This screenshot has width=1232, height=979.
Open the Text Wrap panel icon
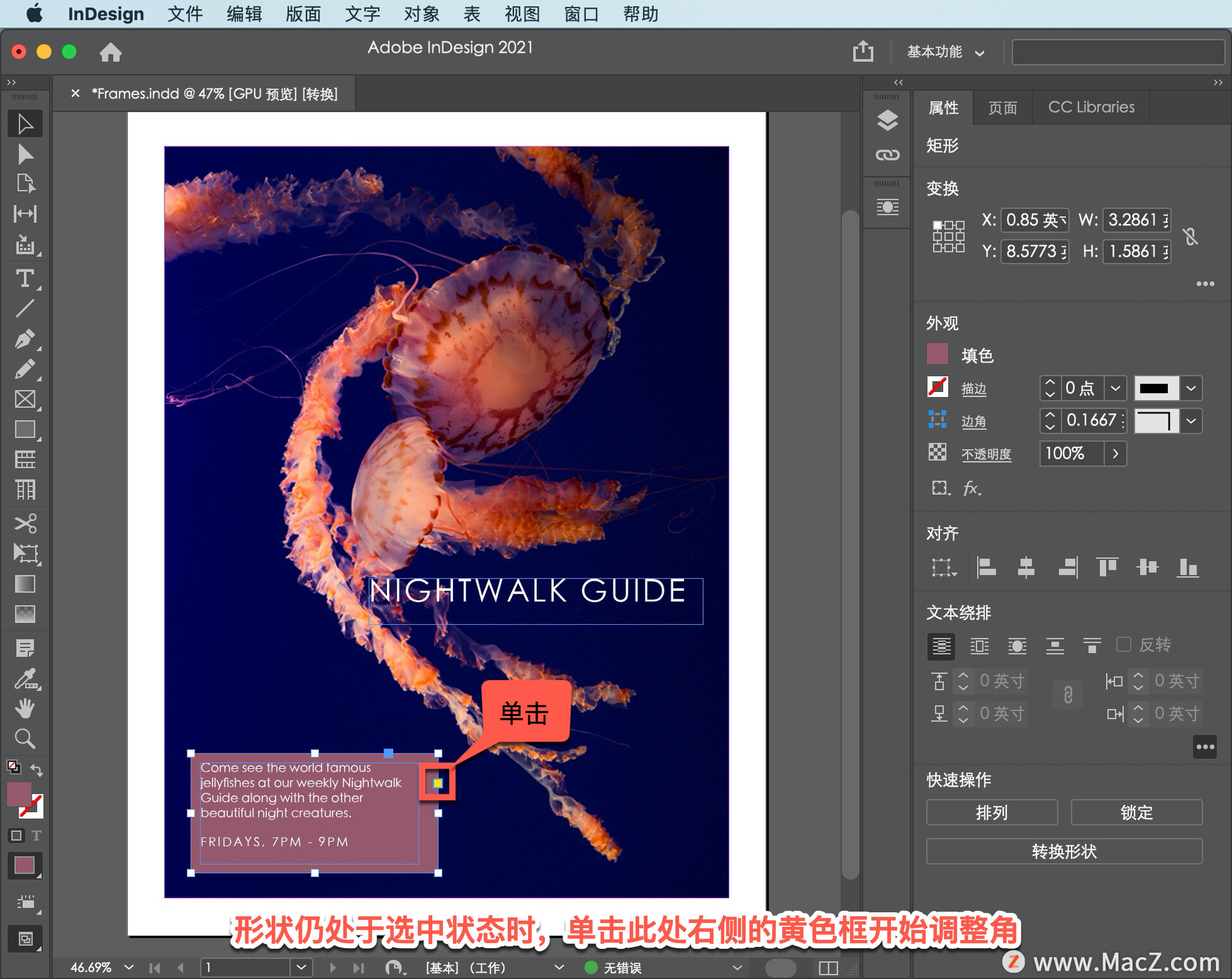887,207
